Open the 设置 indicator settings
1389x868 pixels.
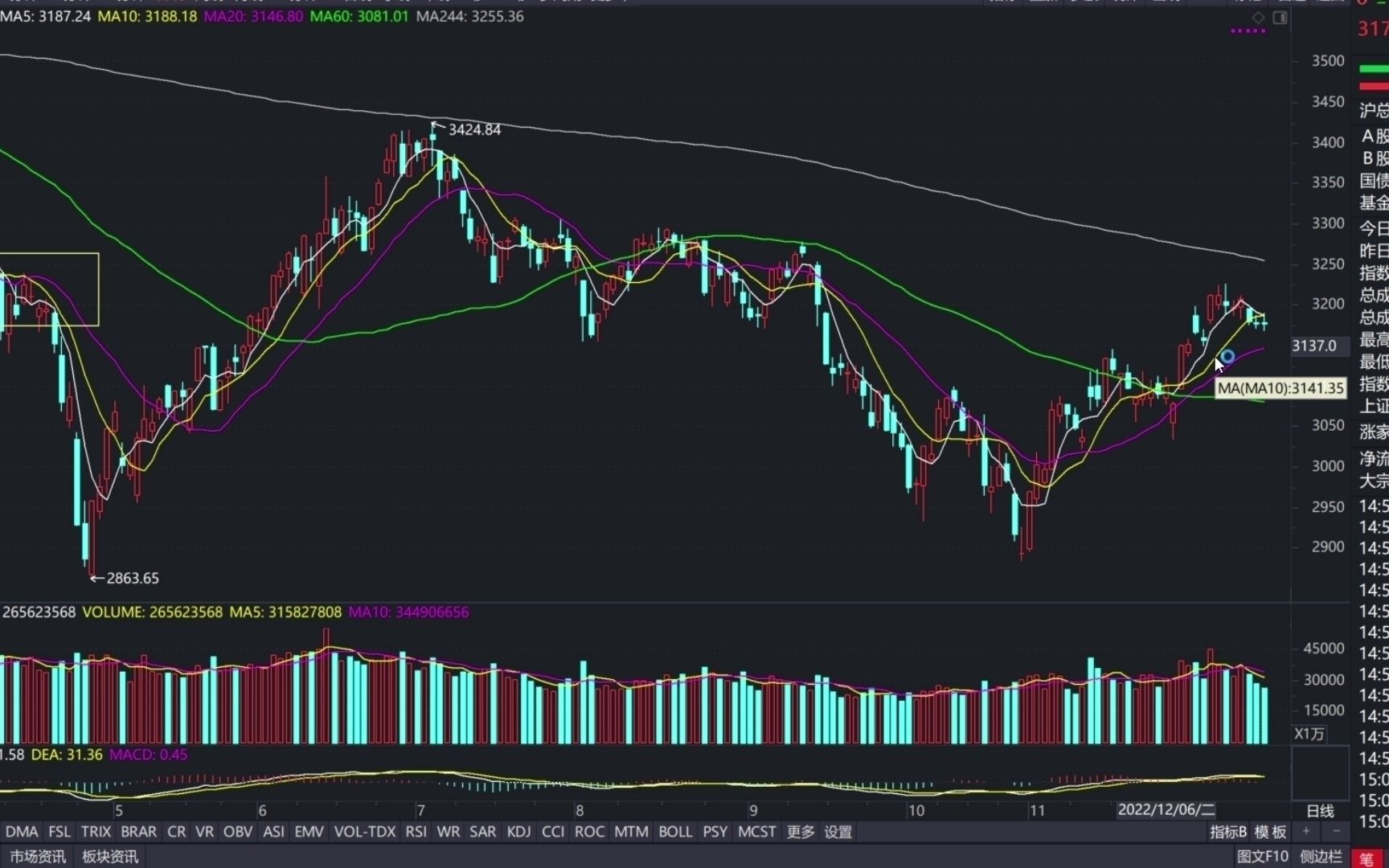(x=838, y=832)
